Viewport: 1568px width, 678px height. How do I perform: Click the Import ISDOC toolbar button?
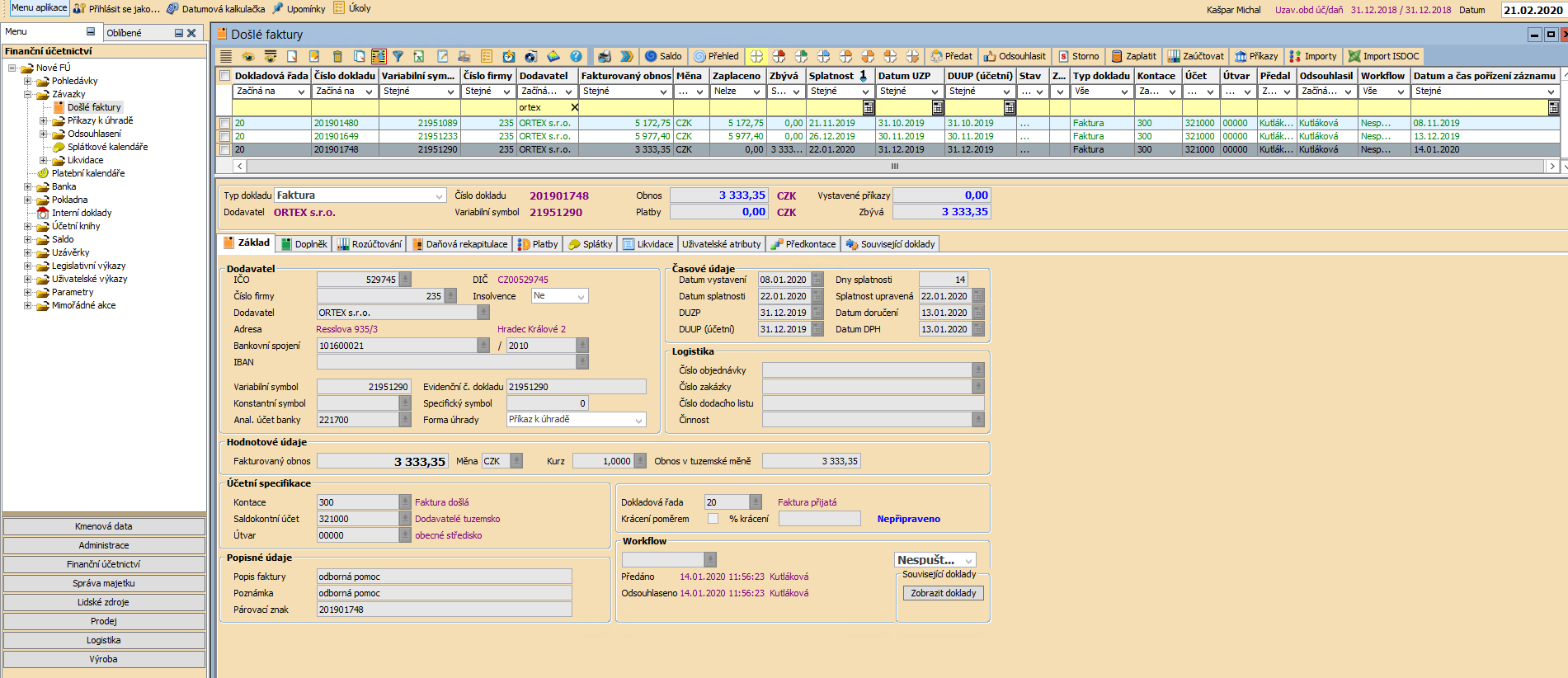(1383, 56)
